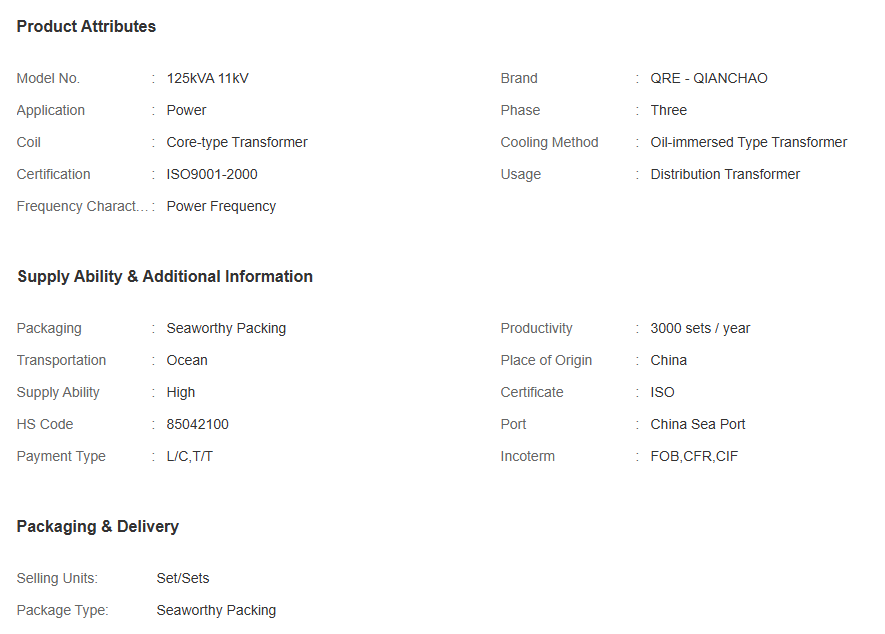Click the Power Frequency value
This screenshot has height=634, width=885.
[221, 207]
